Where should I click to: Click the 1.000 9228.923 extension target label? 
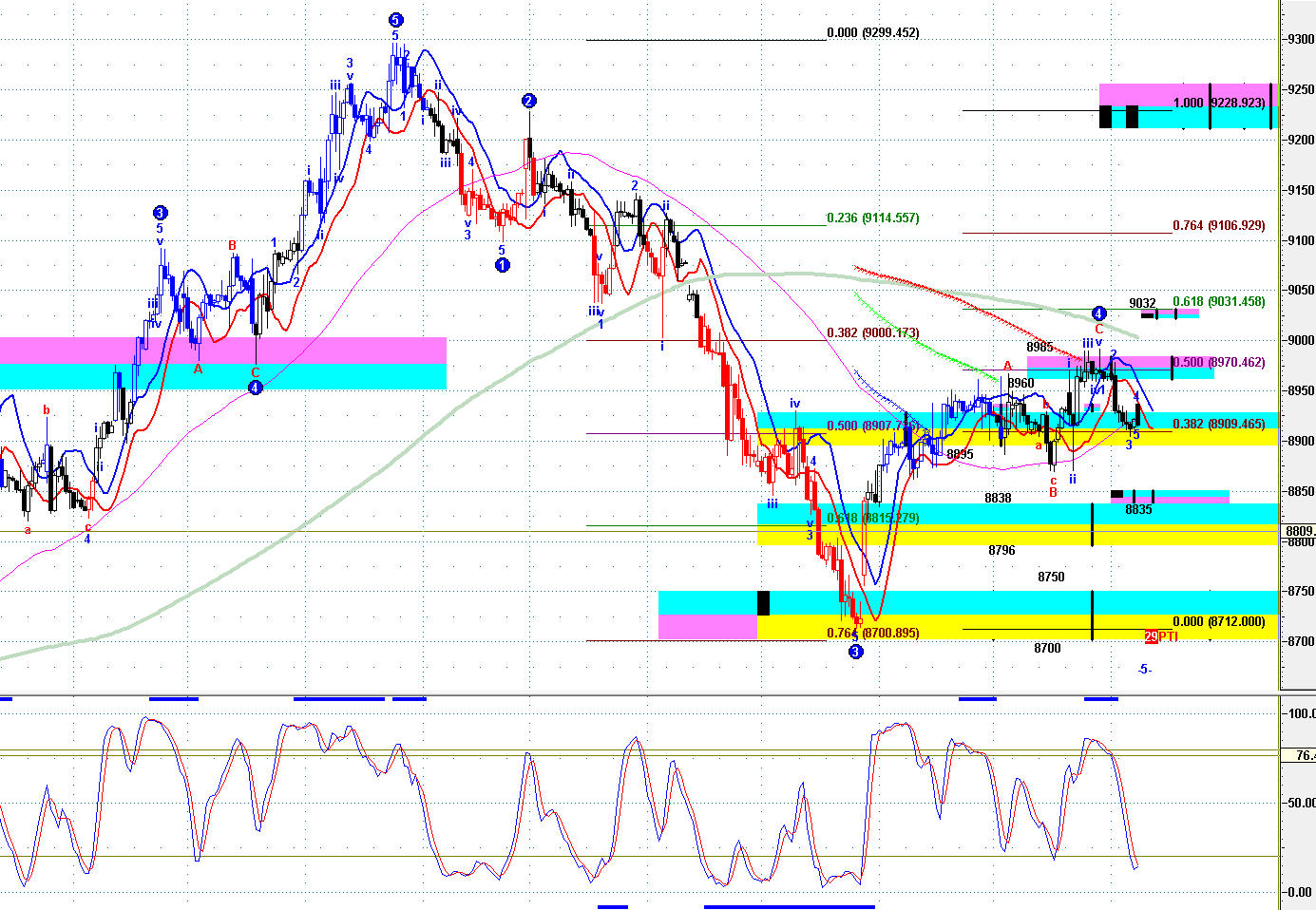(1219, 103)
